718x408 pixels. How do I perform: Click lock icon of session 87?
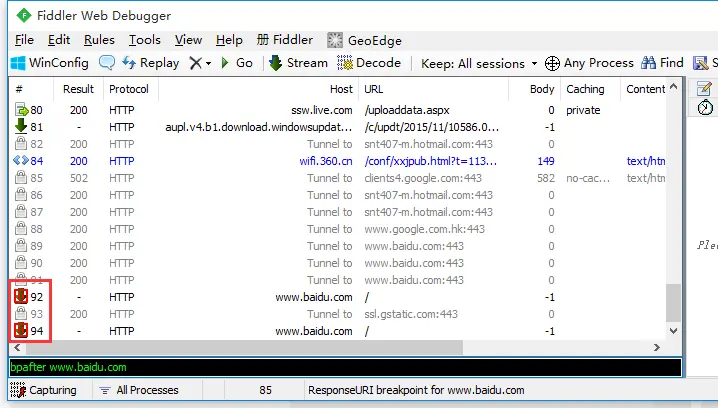[x=21, y=212]
